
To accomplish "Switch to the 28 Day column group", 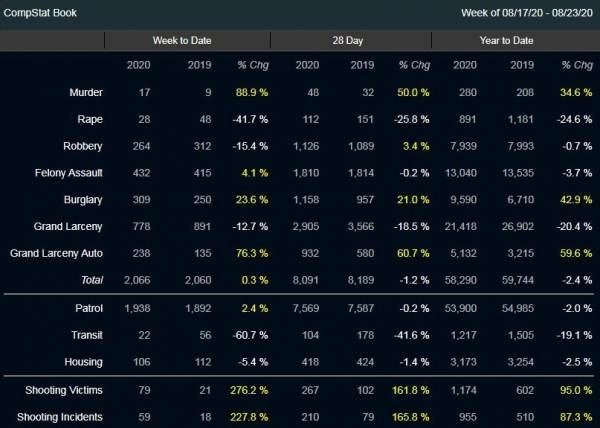I will pos(350,41).
